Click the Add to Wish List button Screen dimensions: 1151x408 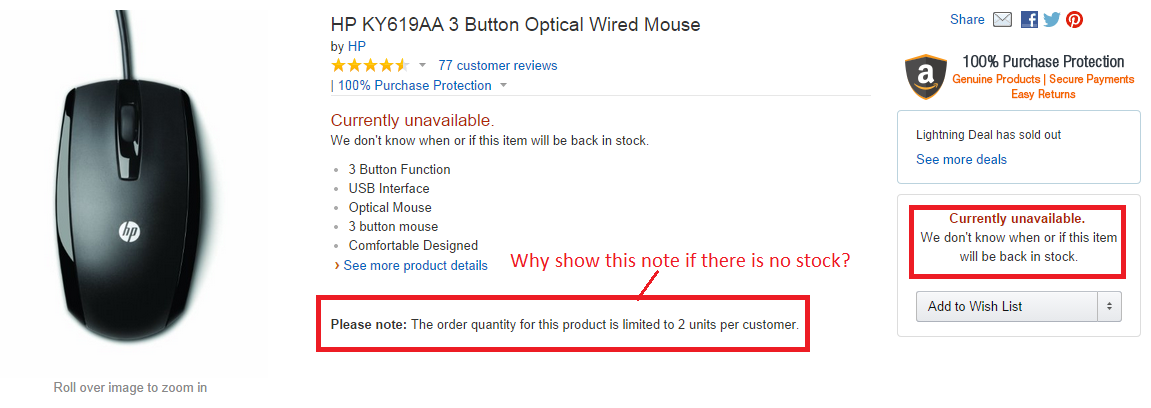click(x=1007, y=307)
